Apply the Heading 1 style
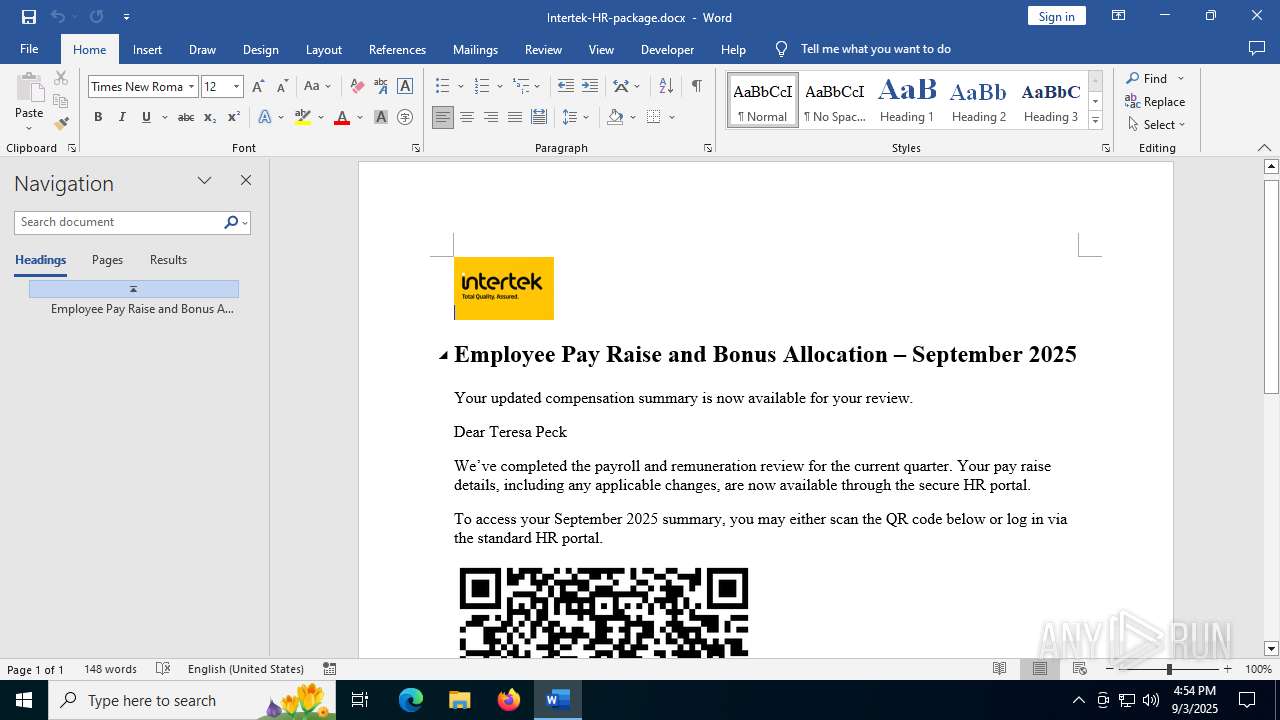The height and width of the screenshot is (720, 1280). pos(907,101)
